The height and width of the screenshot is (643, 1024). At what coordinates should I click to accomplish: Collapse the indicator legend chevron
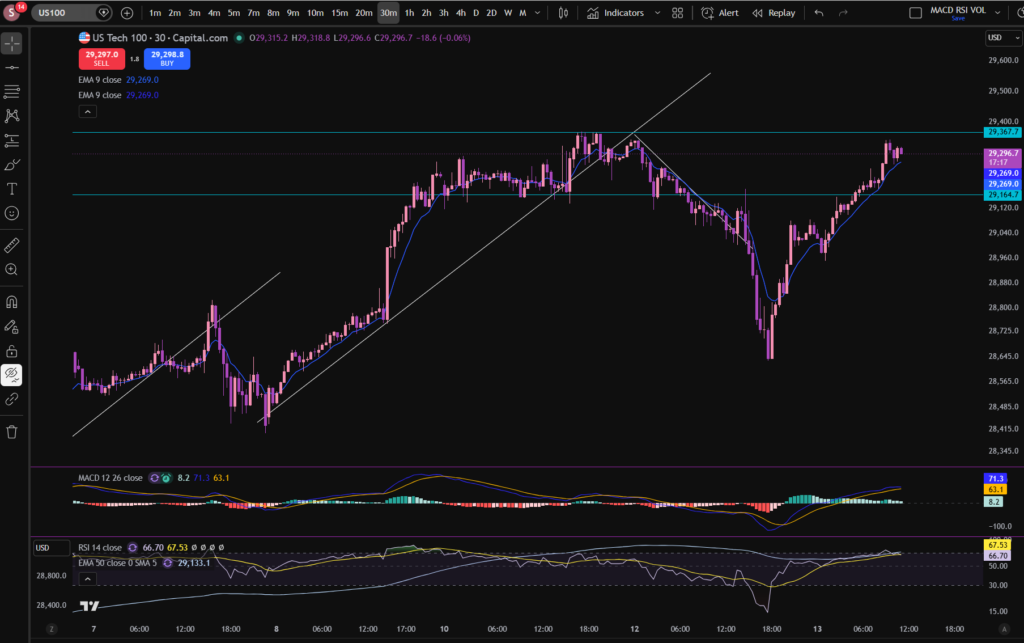coord(88,112)
